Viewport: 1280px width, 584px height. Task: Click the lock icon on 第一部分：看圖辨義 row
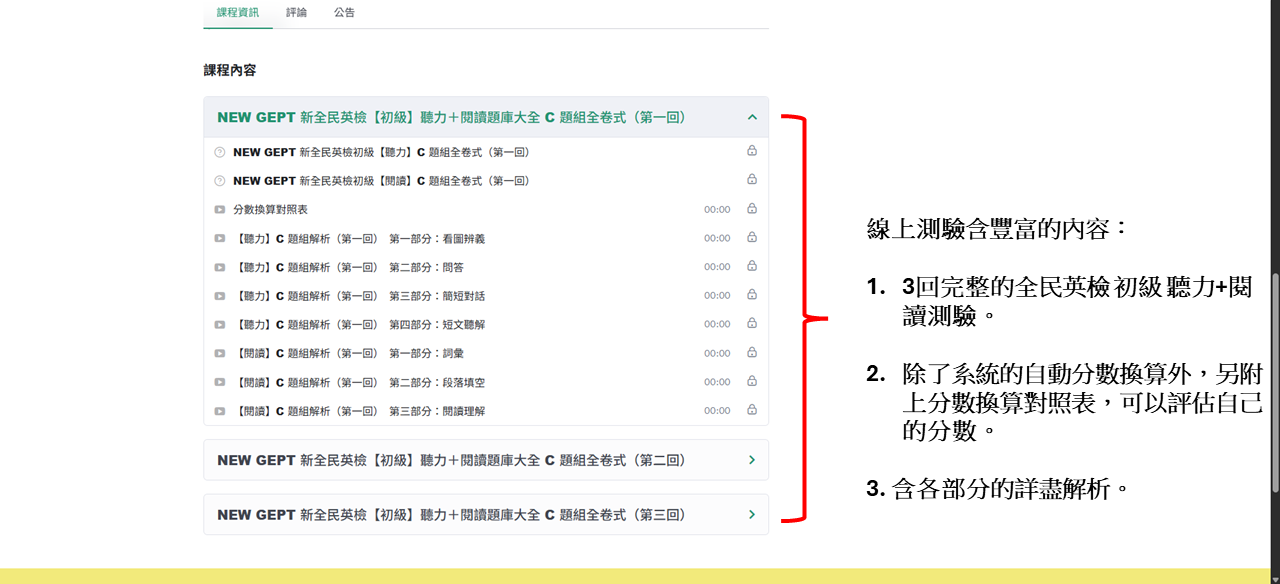[751, 238]
